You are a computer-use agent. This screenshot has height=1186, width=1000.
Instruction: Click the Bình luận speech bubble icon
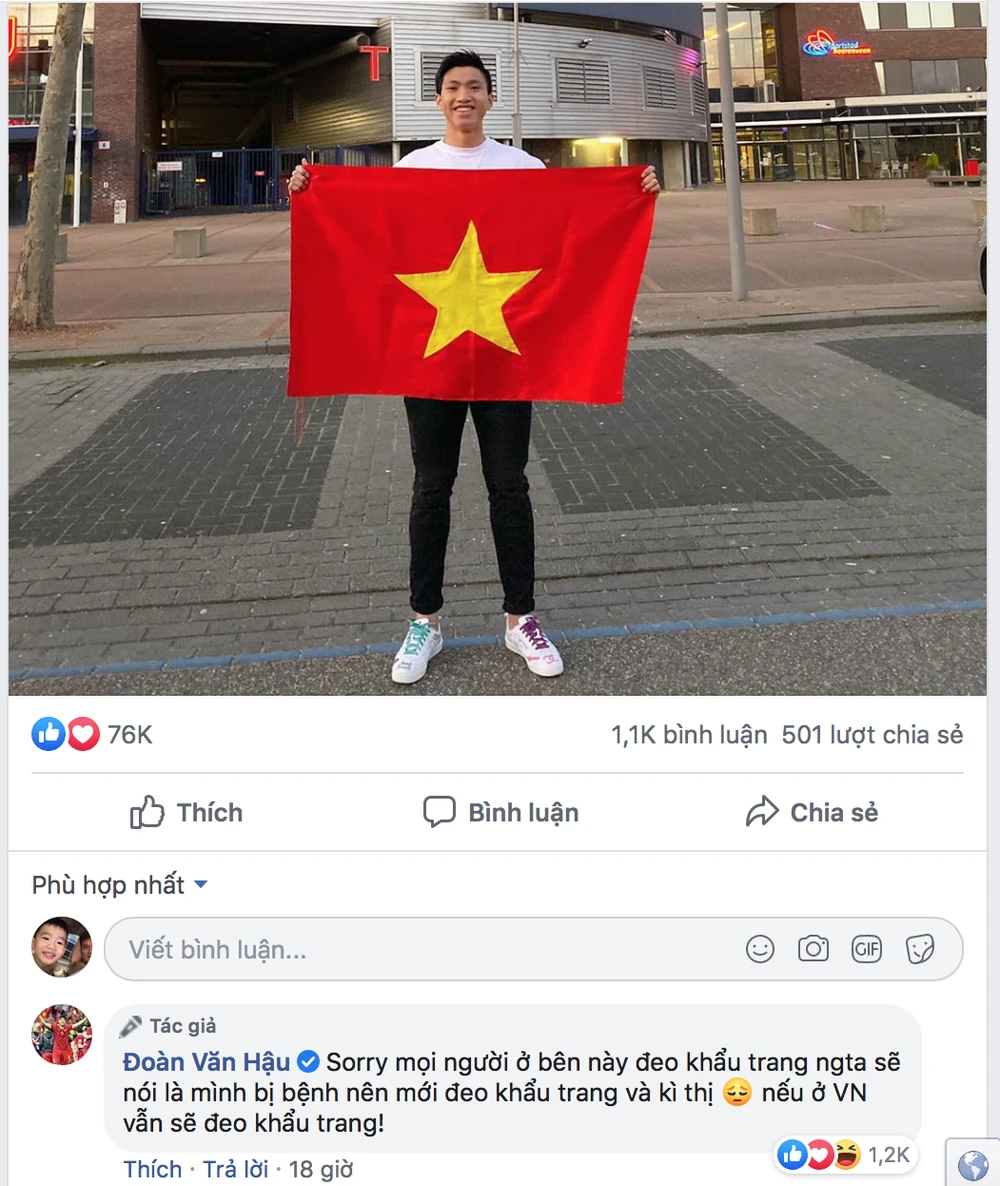[439, 812]
